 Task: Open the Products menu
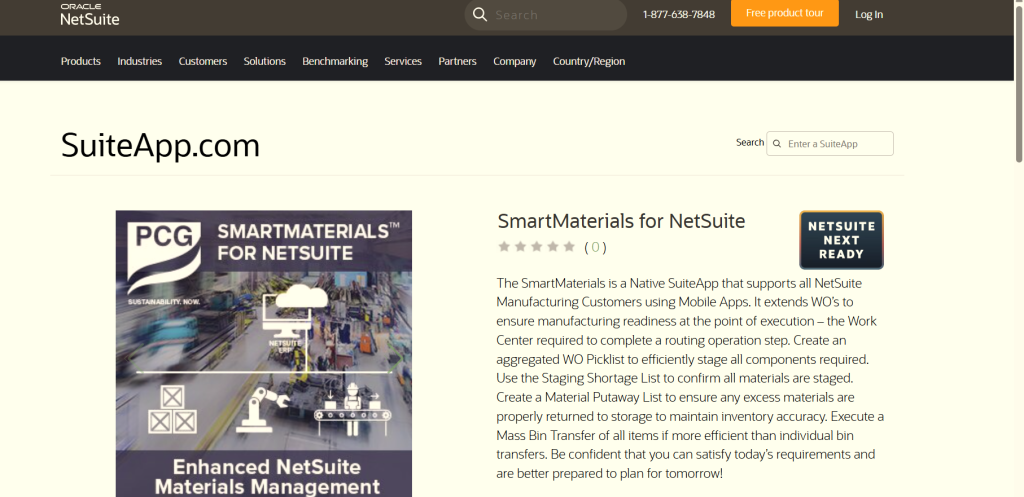[81, 61]
